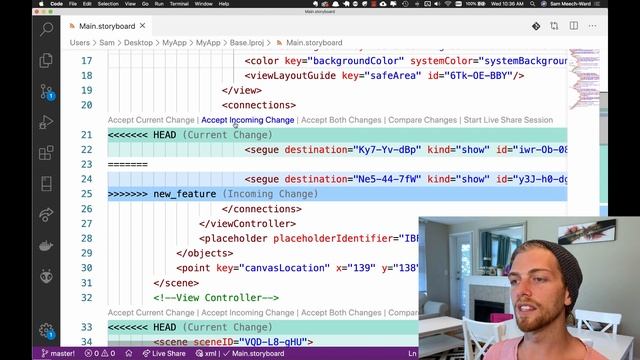This screenshot has height=360, width=640.
Task: Click the Open Changes icon in editor toolbar
Action: [x=554, y=26]
